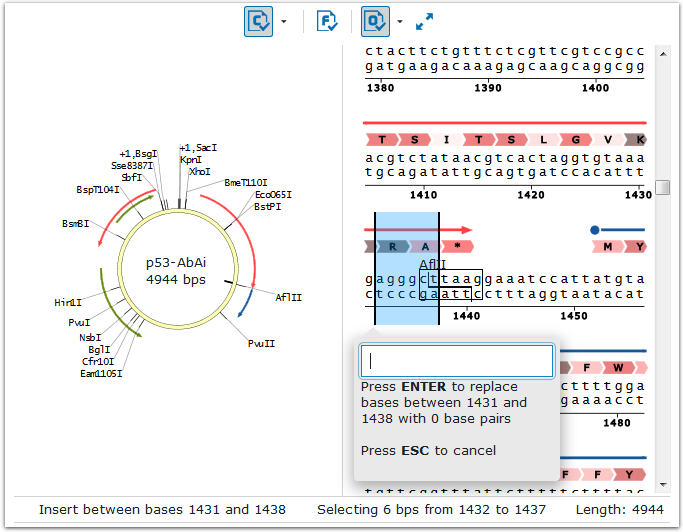
Task: Toggle the sequence (D) view icon
Action: click(x=375, y=21)
